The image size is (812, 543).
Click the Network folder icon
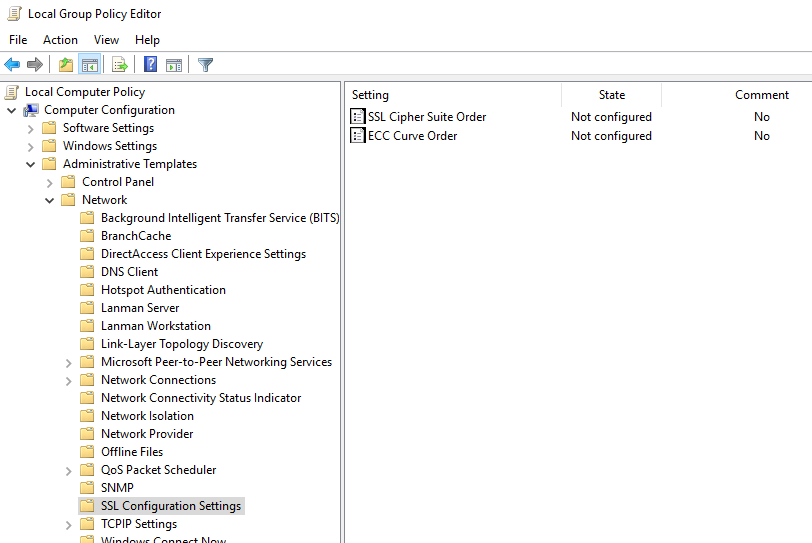[x=68, y=200]
